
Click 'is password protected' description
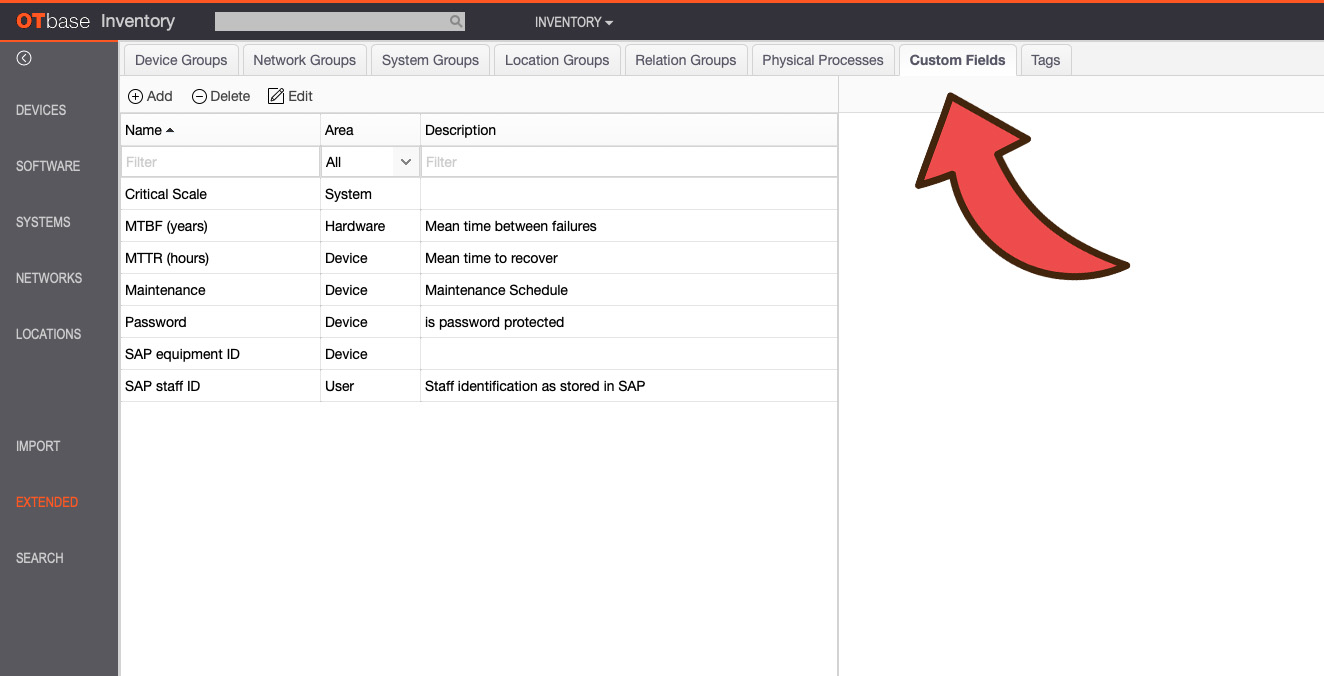pyautogui.click(x=495, y=322)
